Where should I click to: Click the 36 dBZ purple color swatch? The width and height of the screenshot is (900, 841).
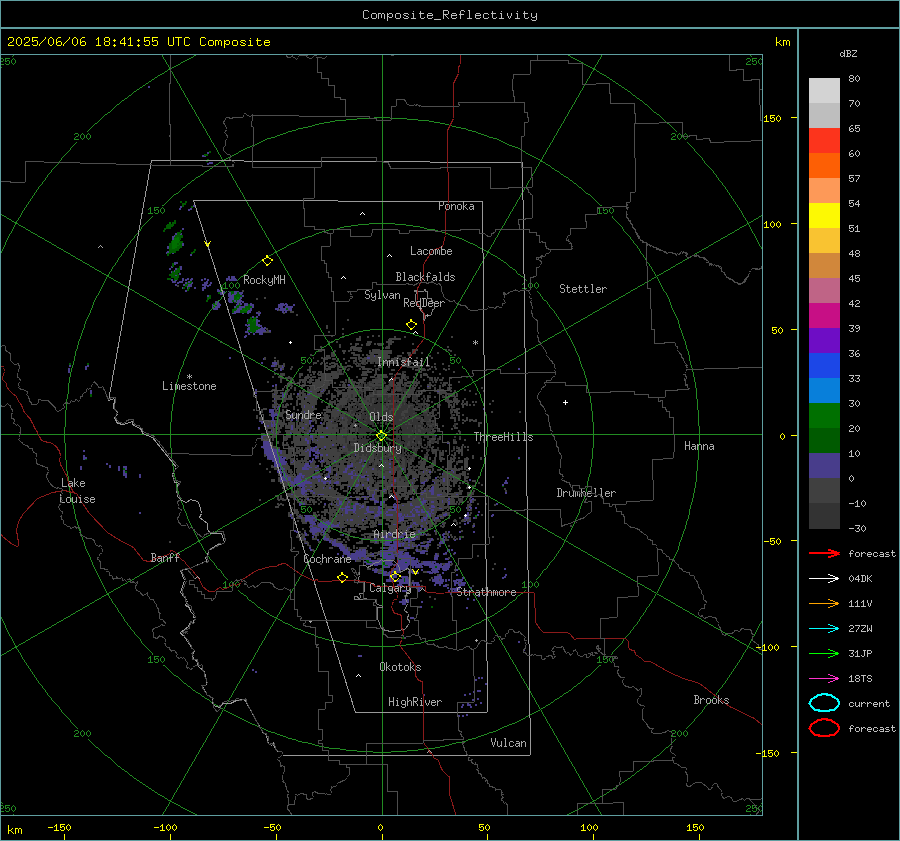coord(824,340)
